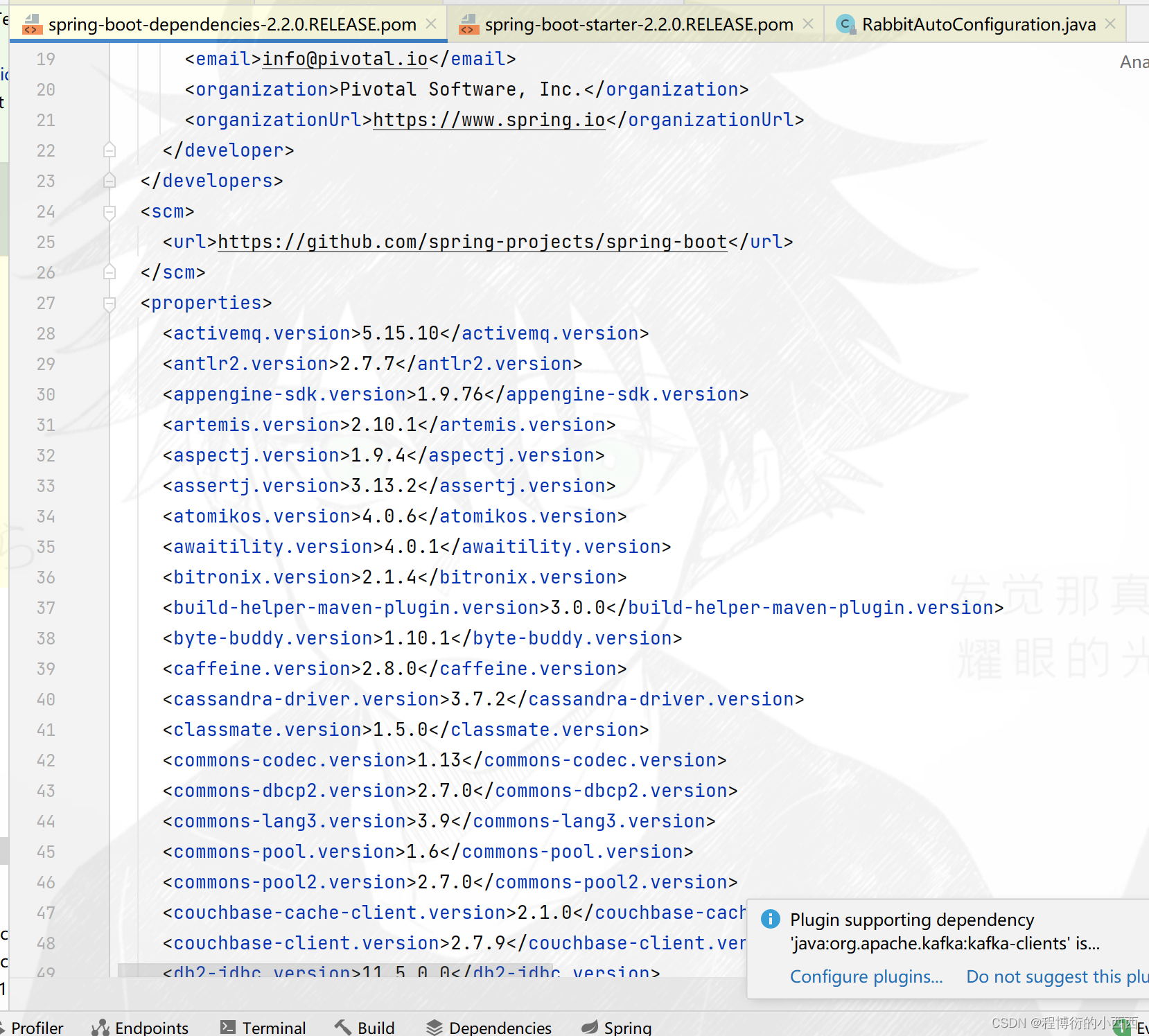
Task: Click couchbase-client.version value 2.7.9
Action: click(478, 943)
